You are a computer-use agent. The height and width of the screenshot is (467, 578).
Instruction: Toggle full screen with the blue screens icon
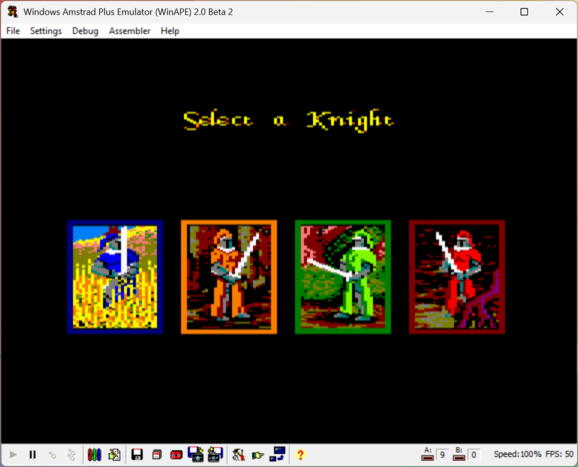coord(277,454)
